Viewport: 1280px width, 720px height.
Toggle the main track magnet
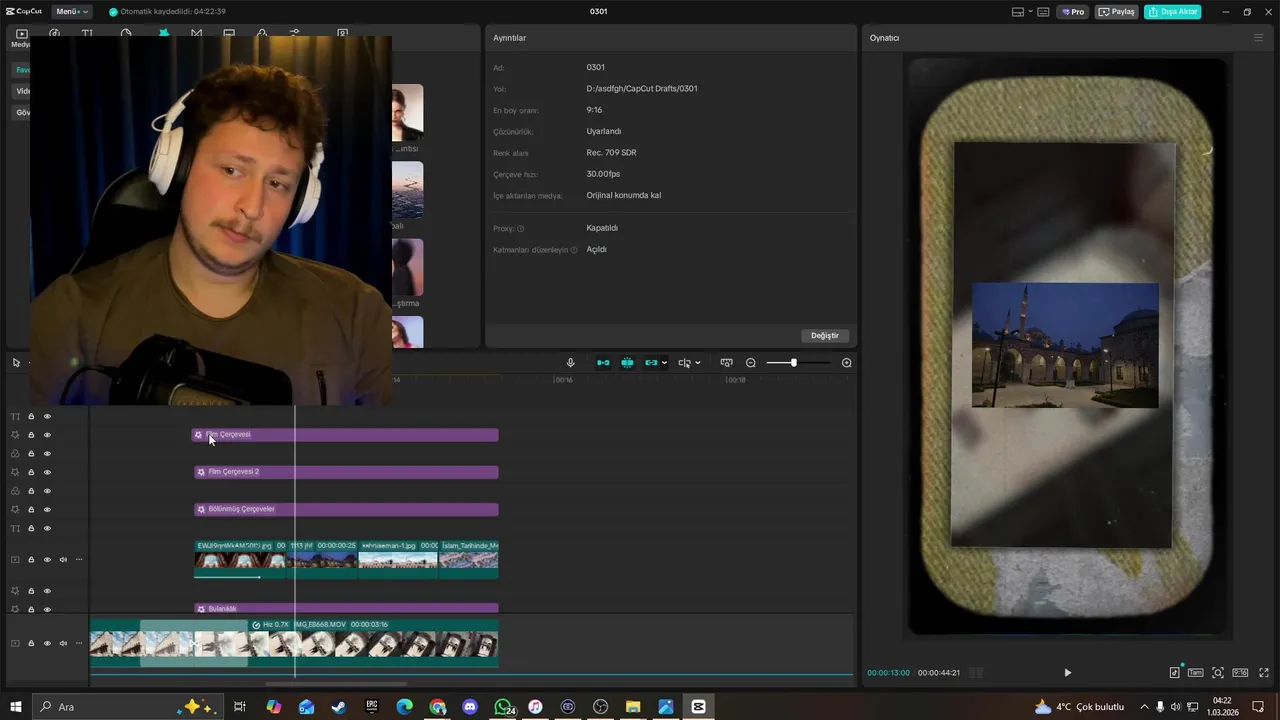pos(603,363)
